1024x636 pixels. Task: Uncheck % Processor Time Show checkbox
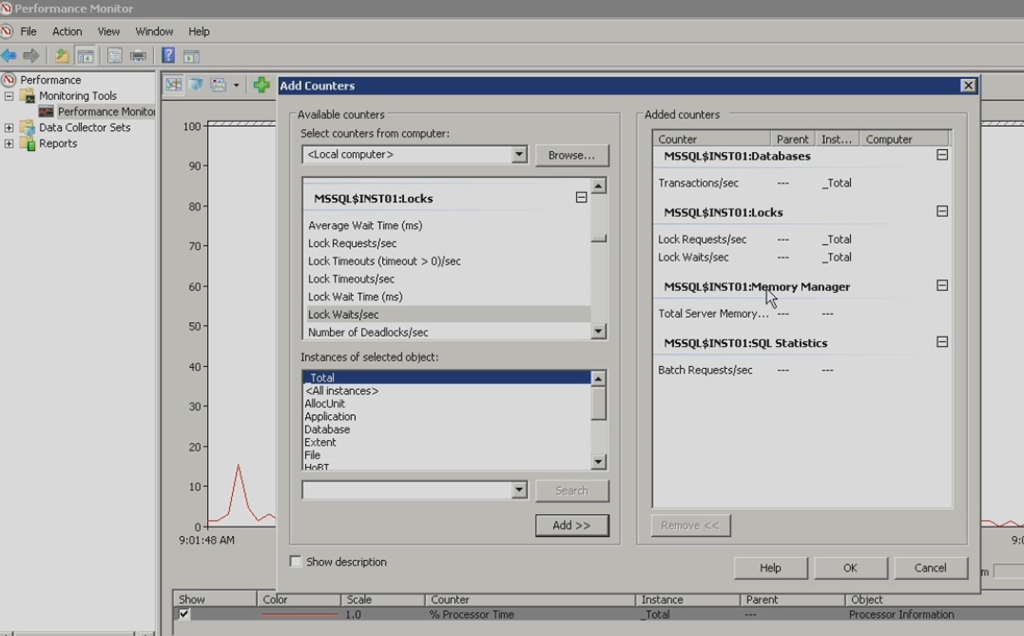[184, 614]
